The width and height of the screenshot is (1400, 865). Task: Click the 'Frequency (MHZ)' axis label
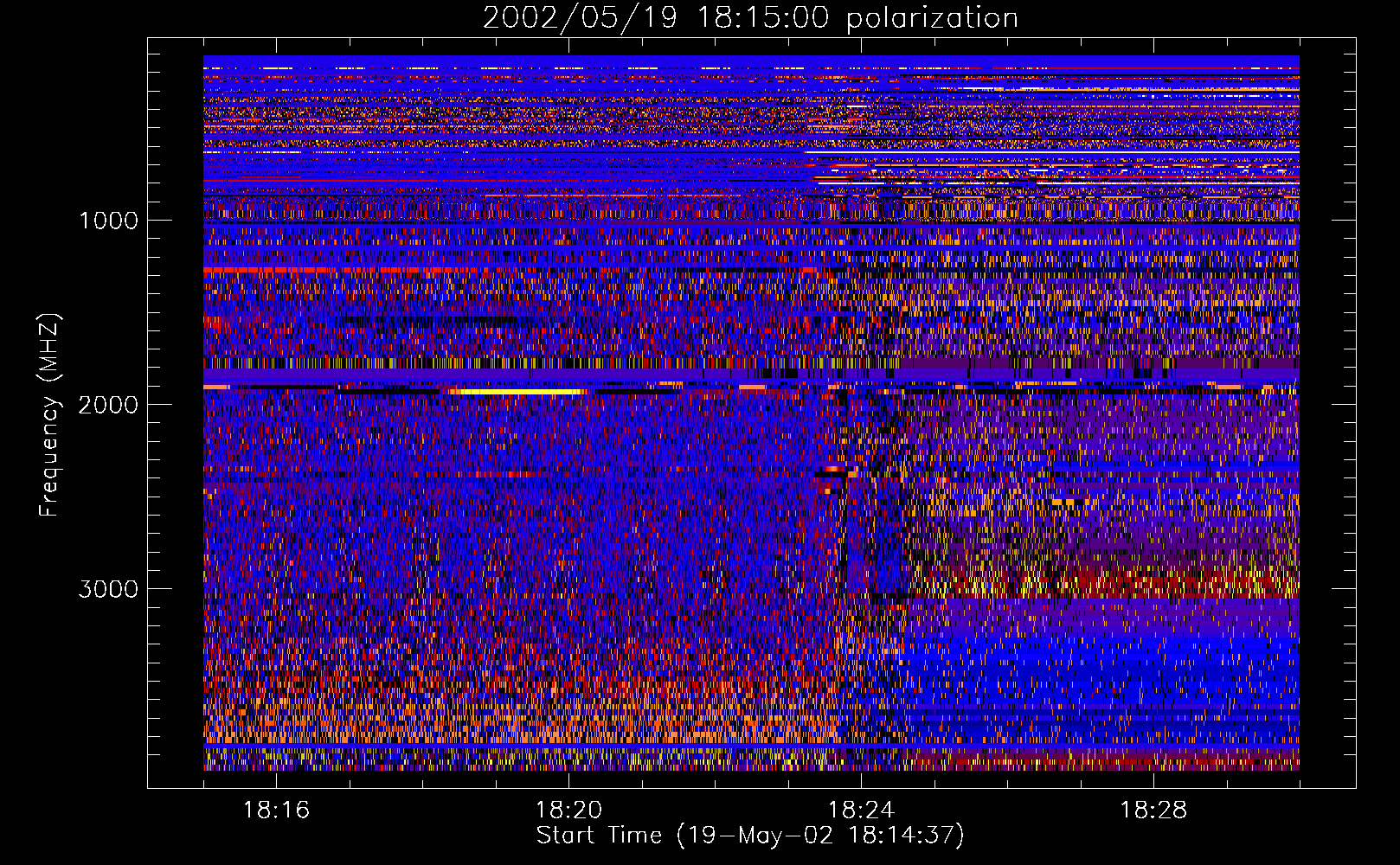(49, 415)
